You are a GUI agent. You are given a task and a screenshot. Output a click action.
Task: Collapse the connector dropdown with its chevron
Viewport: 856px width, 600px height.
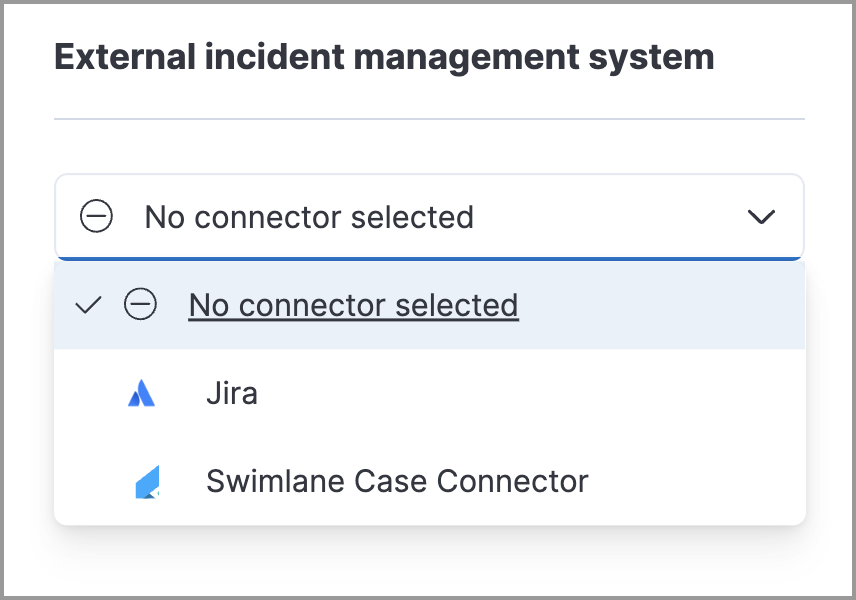[762, 216]
